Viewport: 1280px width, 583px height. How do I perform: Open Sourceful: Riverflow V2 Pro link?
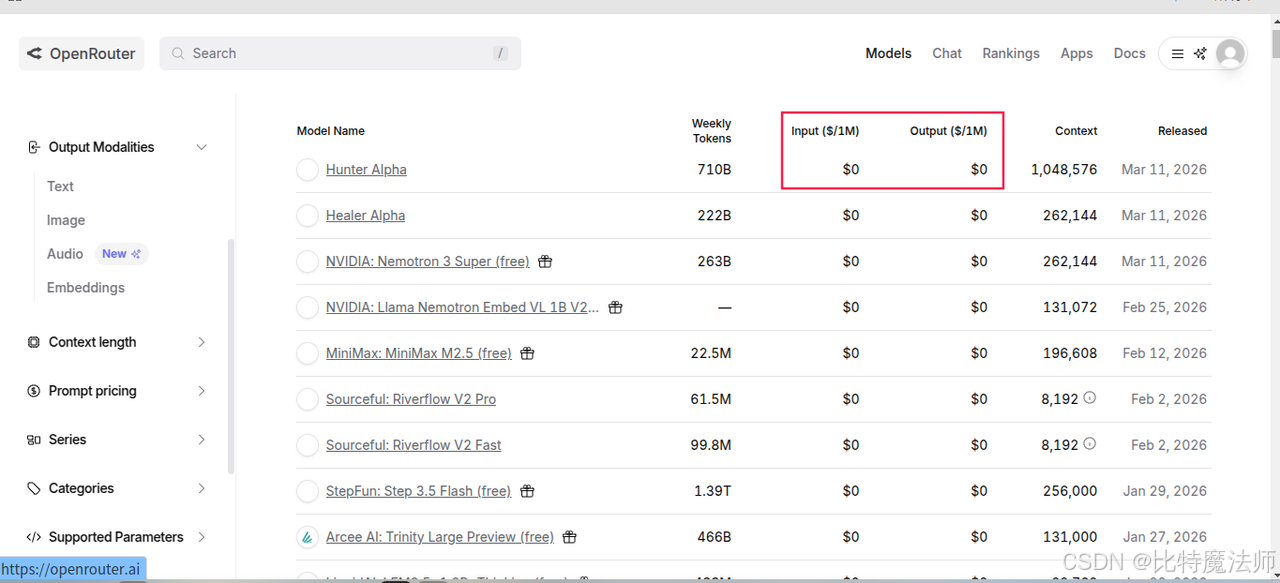tap(411, 400)
